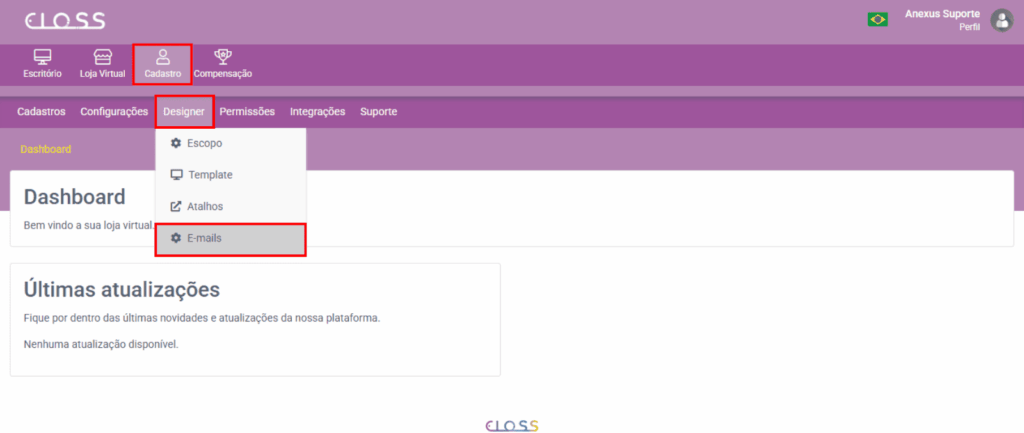Click the CLOSS footer logo
Image resolution: width=1024 pixels, height=433 pixels.
(510, 425)
